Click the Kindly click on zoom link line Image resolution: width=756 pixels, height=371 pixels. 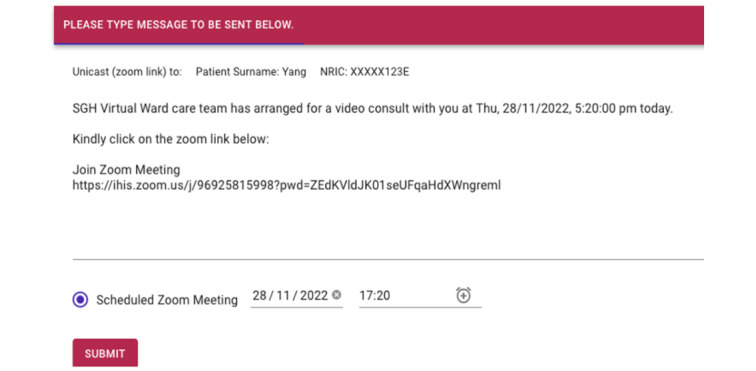171,139
